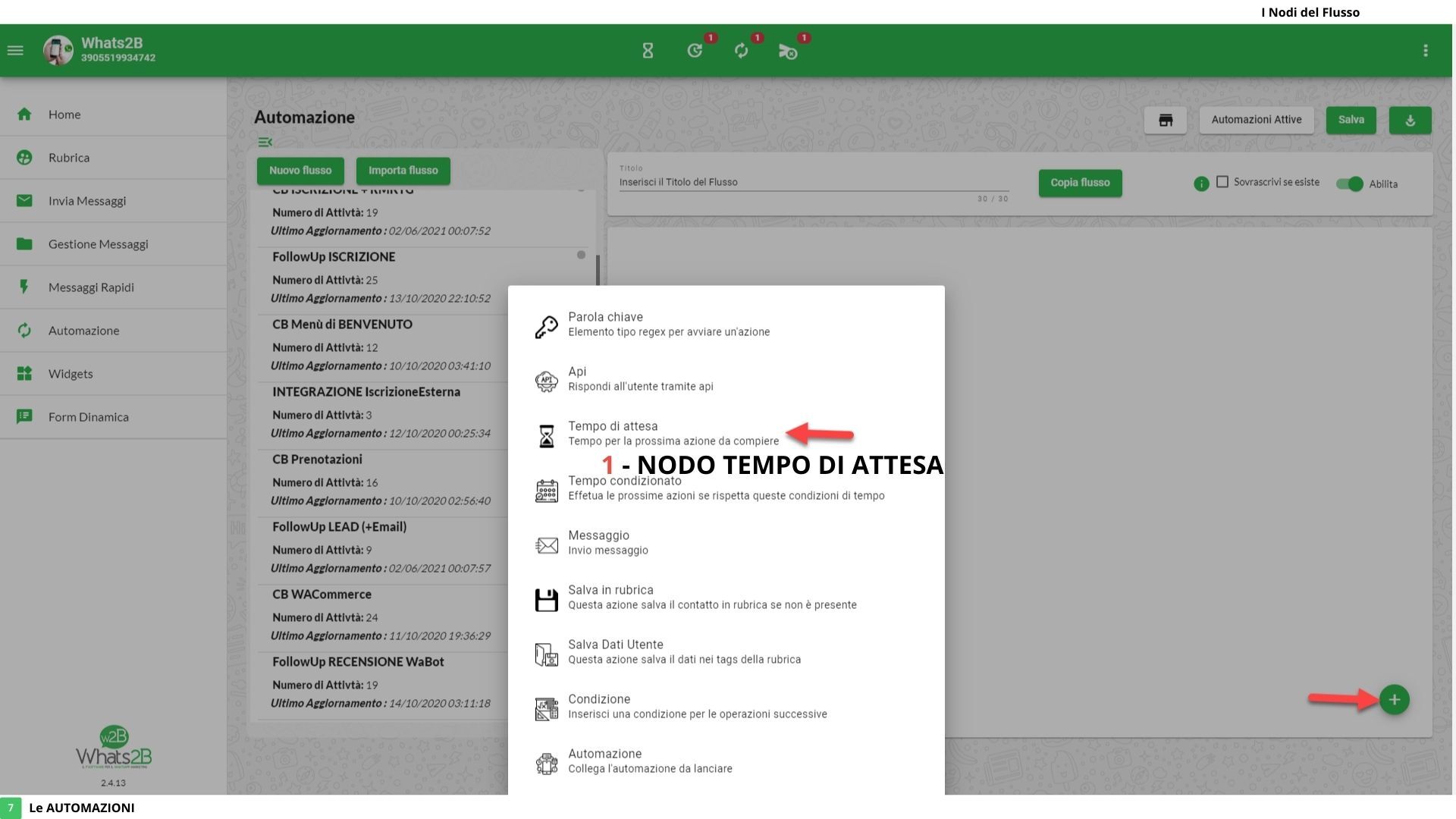Viewport: 1456px width, 819px height.
Task: Open the CB Prenotazioni flow
Action: coord(382,483)
